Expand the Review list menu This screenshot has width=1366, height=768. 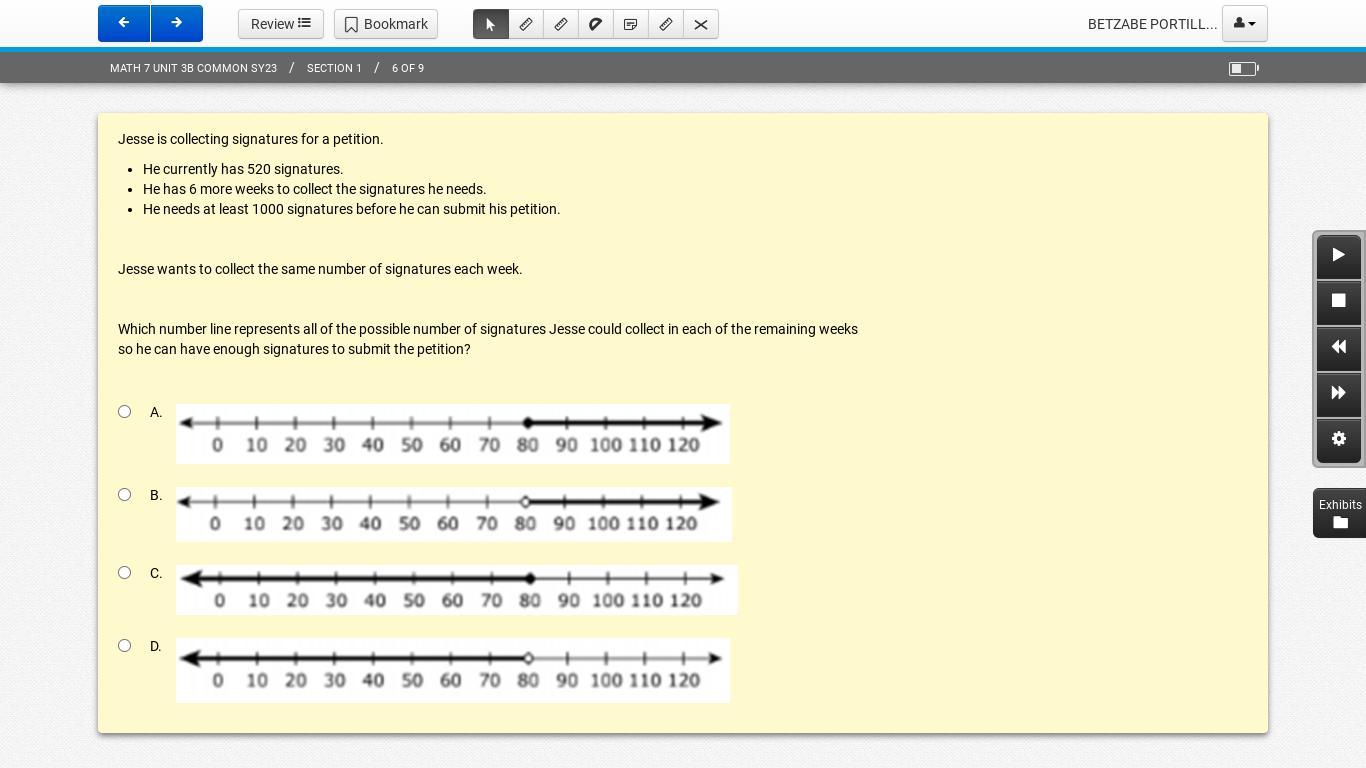280,24
